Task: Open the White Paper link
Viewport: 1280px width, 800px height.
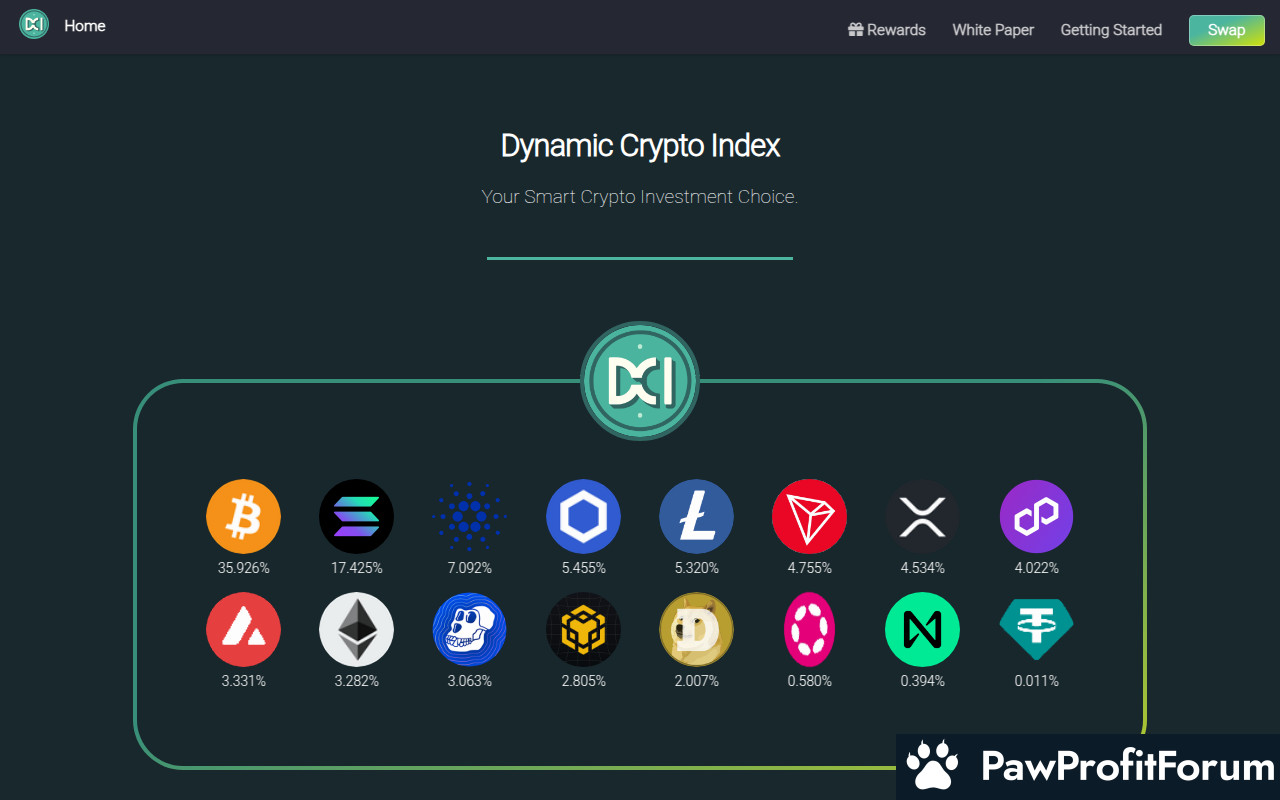Action: click(993, 30)
